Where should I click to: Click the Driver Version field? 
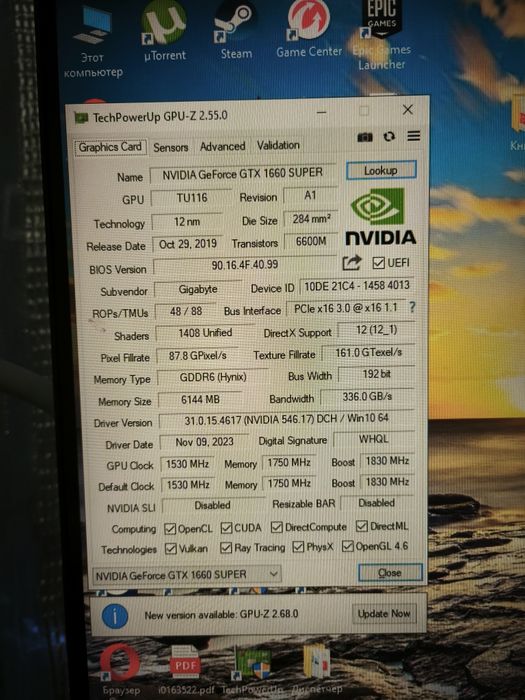pyautogui.click(x=287, y=420)
